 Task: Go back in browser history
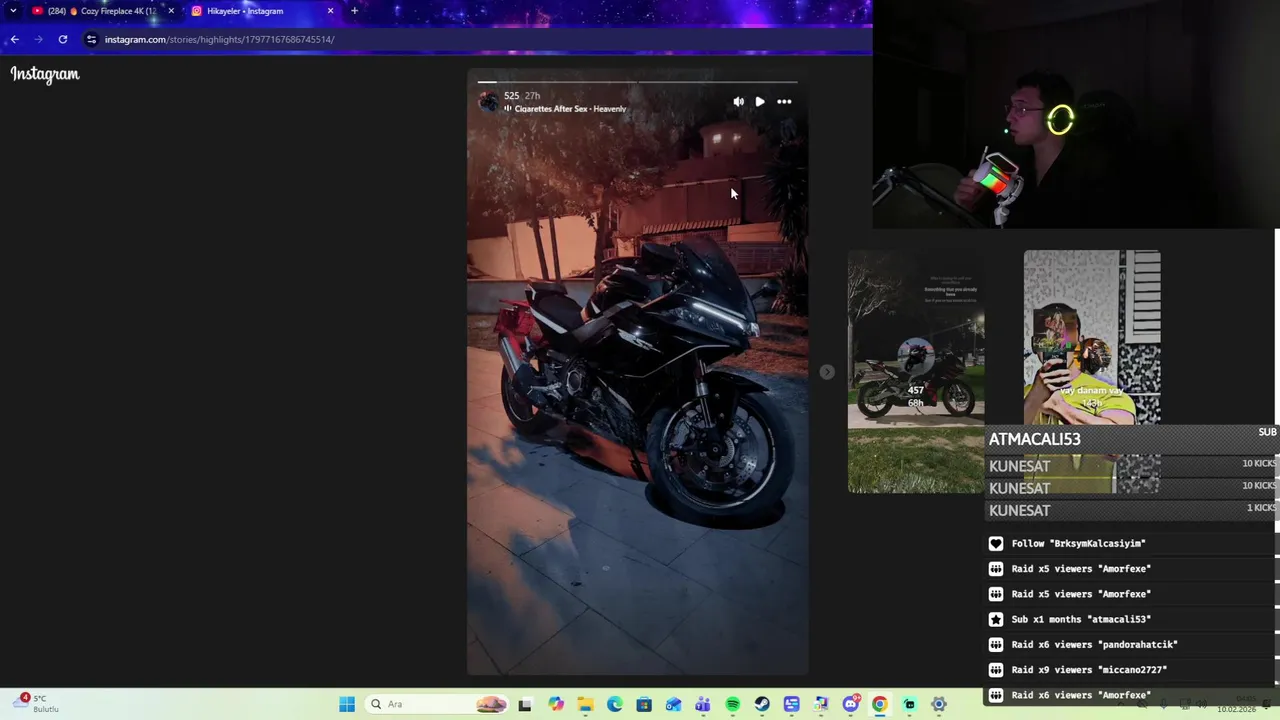15,39
